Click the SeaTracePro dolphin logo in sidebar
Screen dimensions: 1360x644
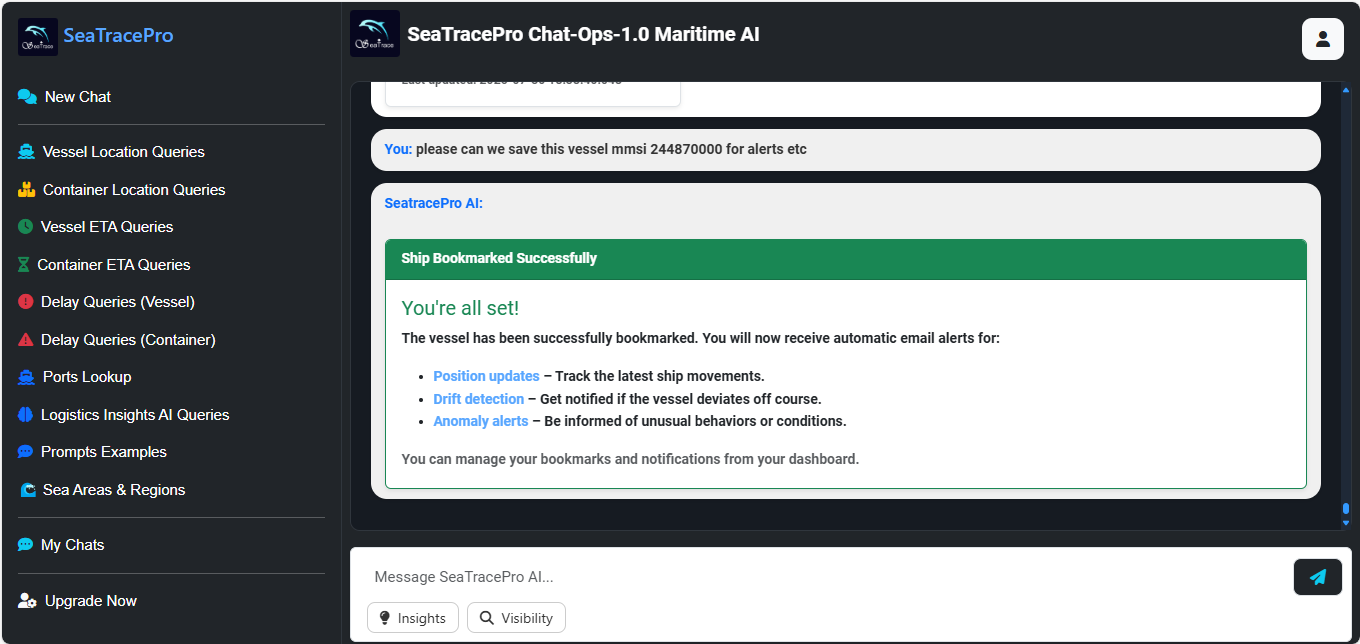pyautogui.click(x=38, y=36)
